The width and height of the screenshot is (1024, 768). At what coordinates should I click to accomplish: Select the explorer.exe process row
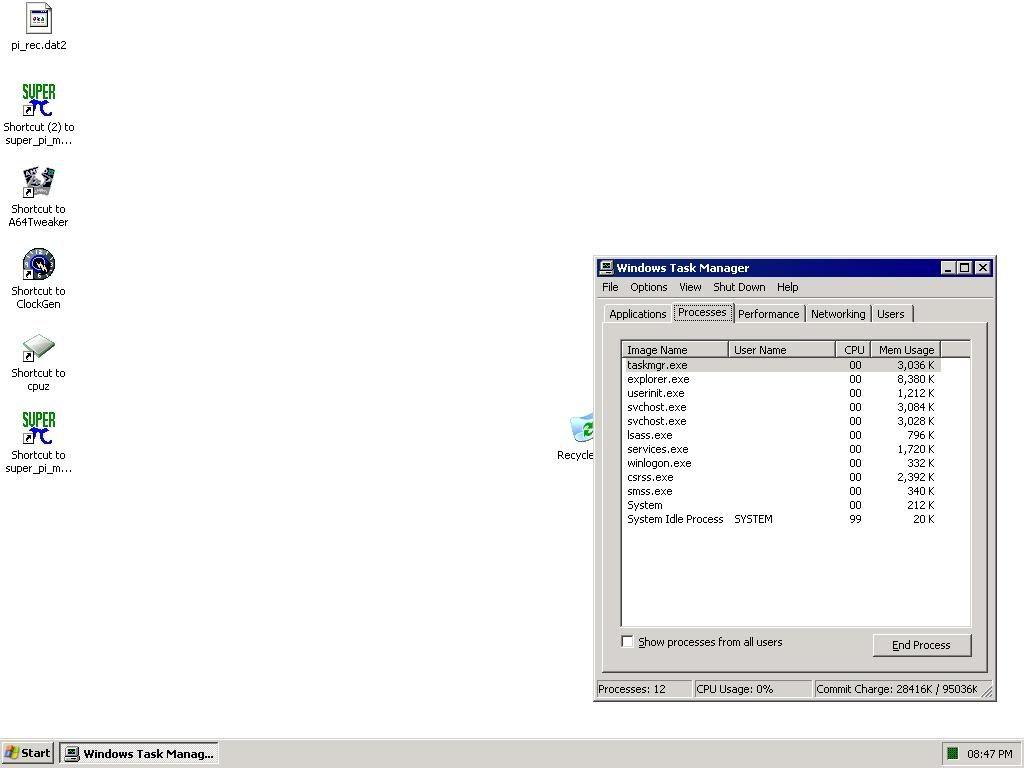(781, 379)
